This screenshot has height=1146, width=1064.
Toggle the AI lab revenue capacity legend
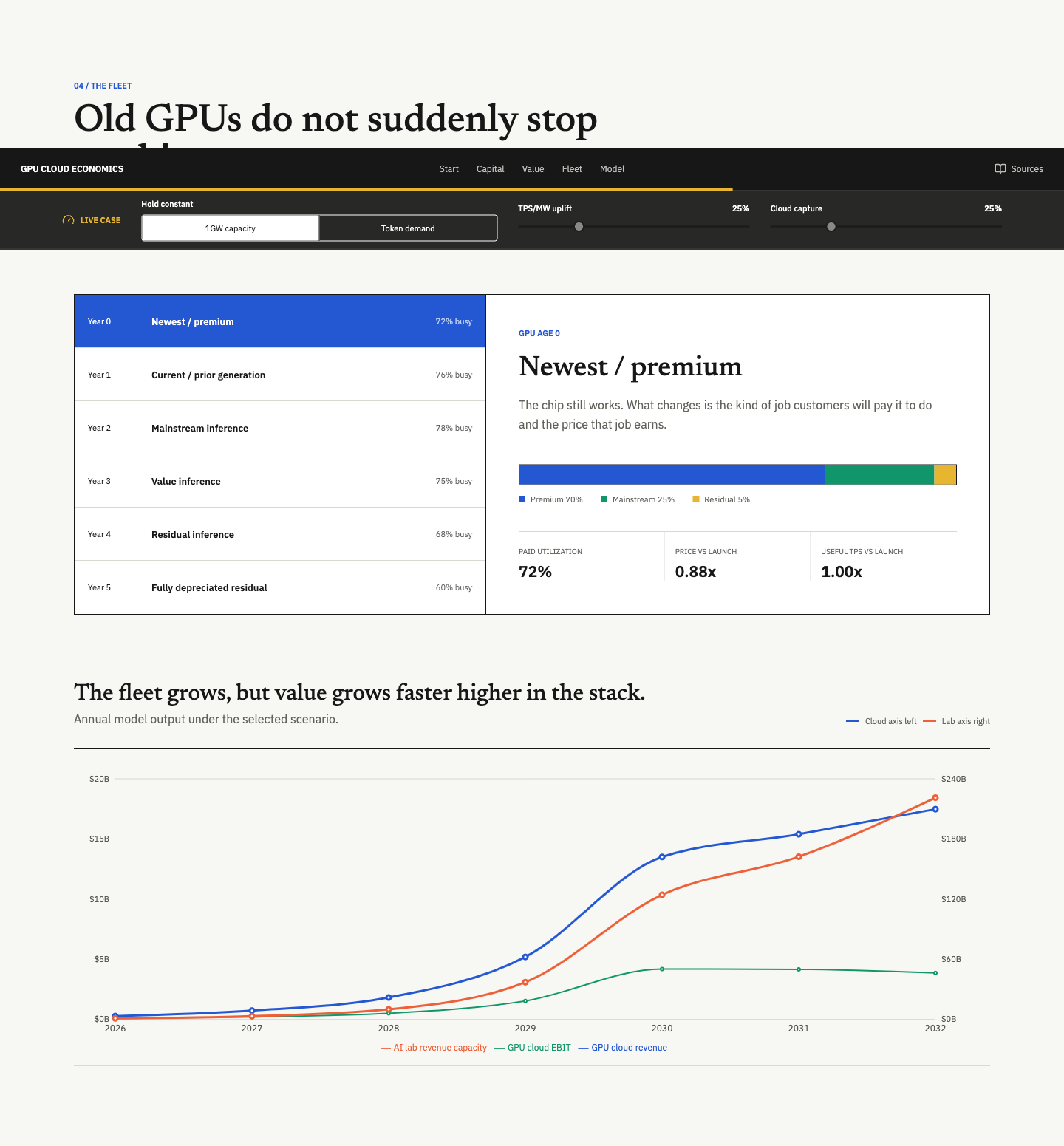[x=434, y=1048]
